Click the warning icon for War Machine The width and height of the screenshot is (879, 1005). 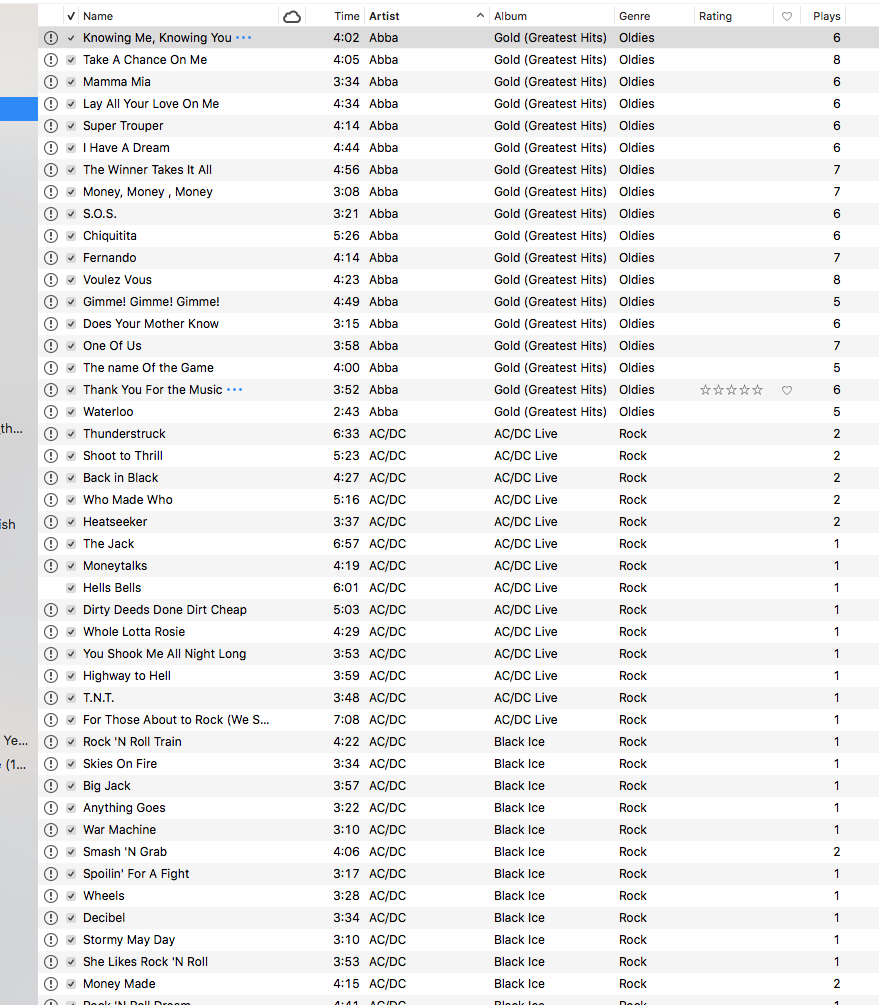point(51,829)
